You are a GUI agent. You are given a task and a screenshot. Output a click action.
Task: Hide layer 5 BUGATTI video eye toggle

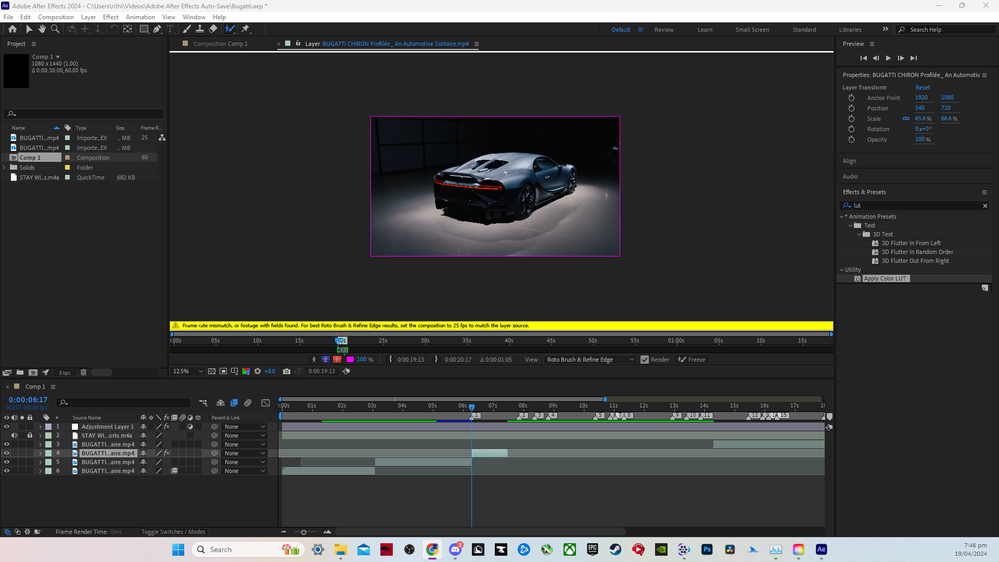click(x=6, y=462)
